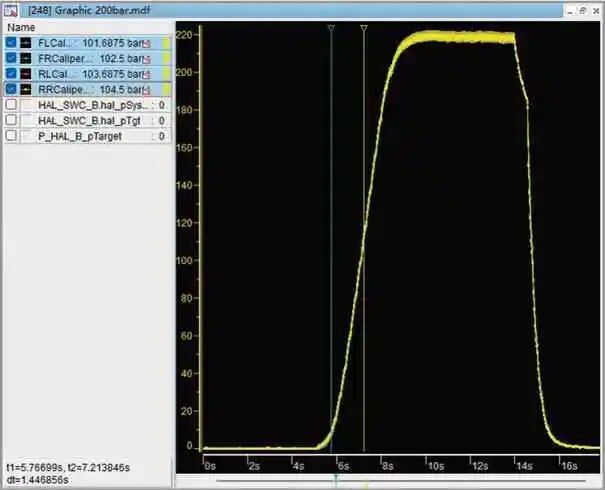Minimize the Graphic 200bar.mdf window
The height and width of the screenshot is (490, 605).
point(570,11)
